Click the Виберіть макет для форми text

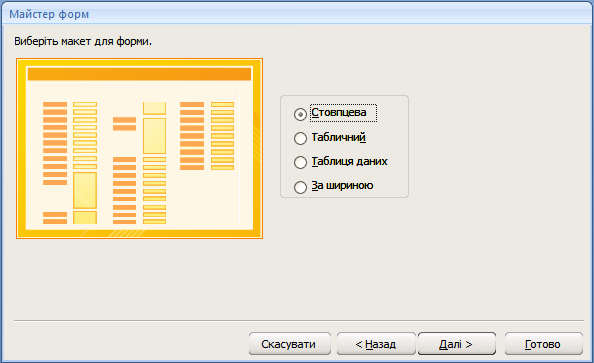83,41
